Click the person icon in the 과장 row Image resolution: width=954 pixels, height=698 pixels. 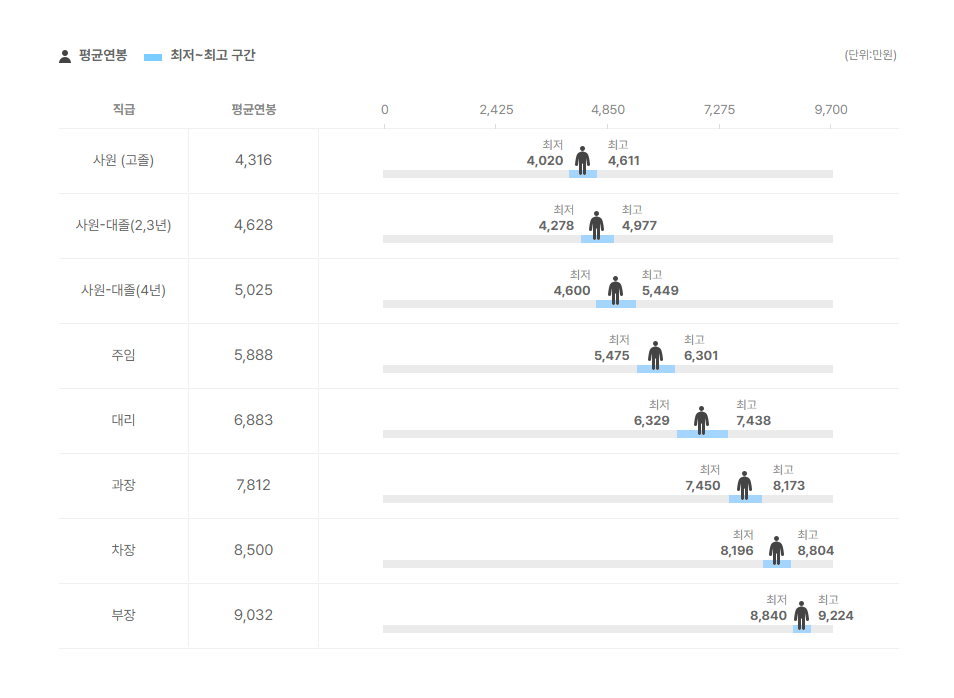point(744,485)
